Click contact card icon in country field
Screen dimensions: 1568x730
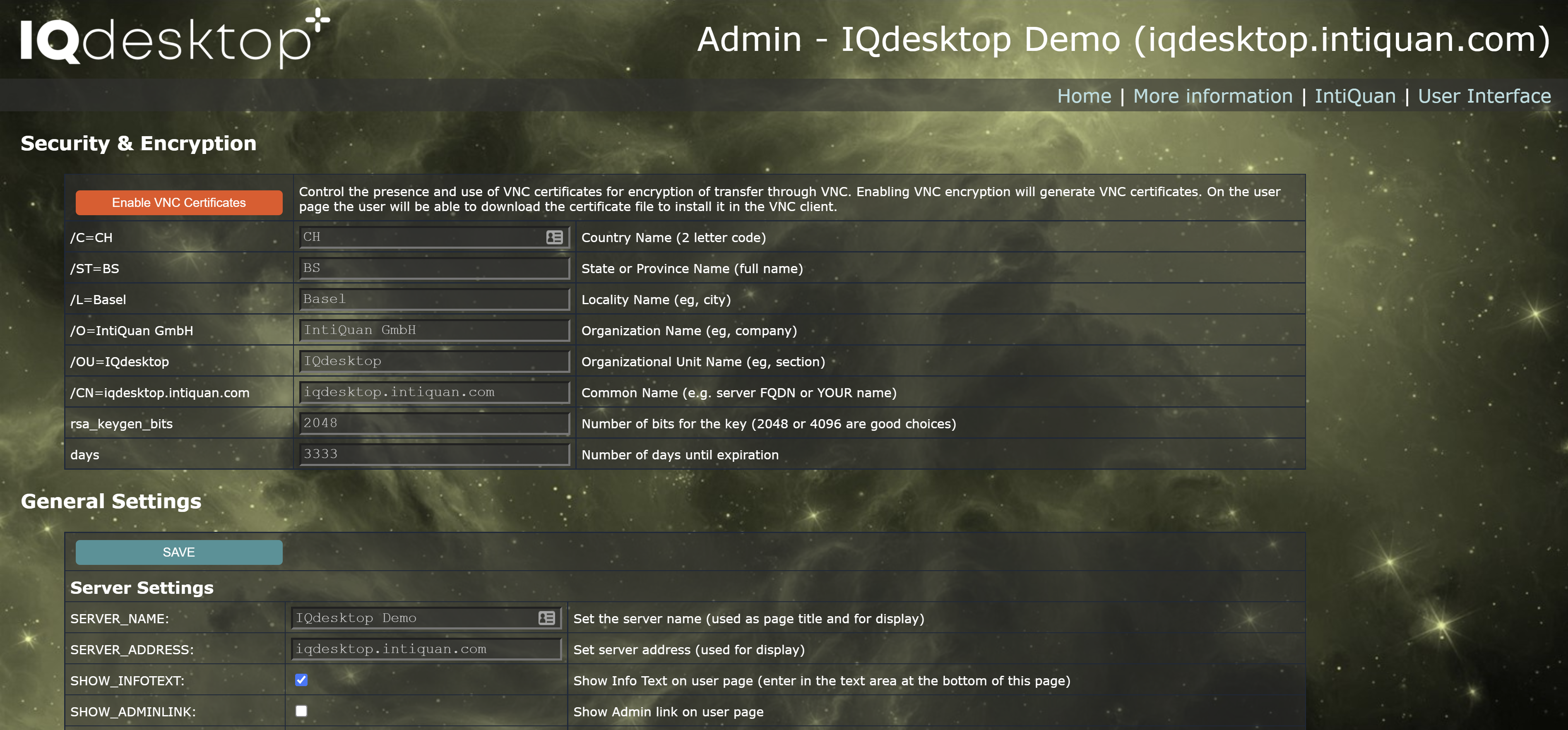point(554,237)
